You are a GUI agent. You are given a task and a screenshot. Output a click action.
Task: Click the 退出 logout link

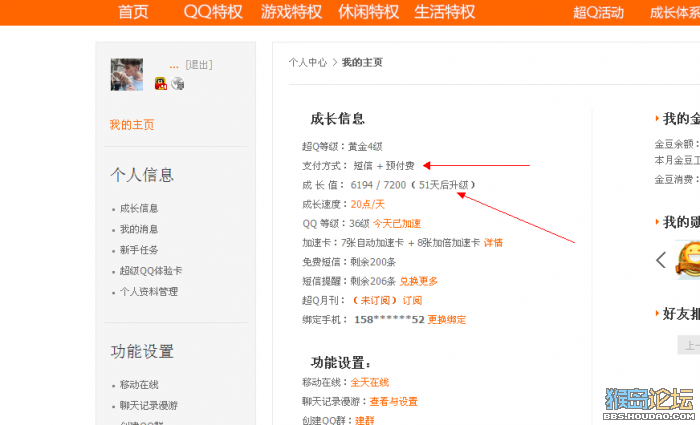(199, 65)
